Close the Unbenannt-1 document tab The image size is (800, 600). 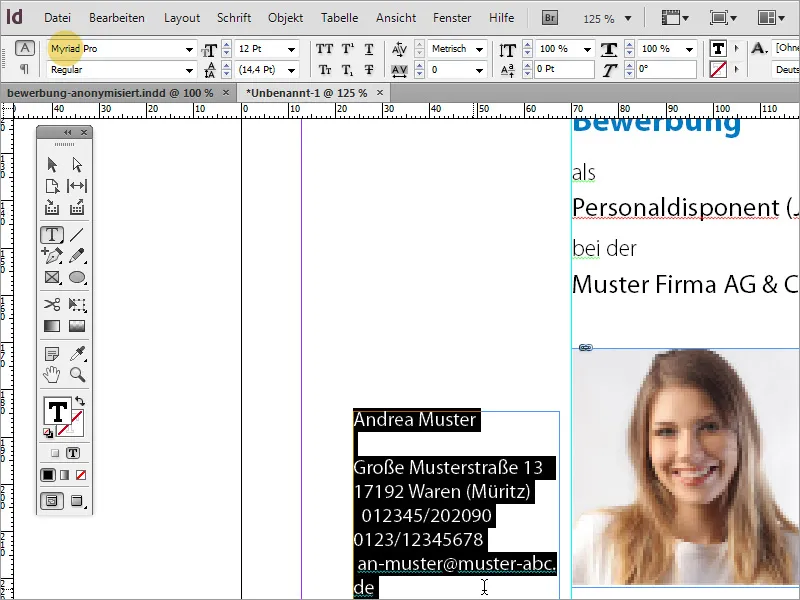380,92
